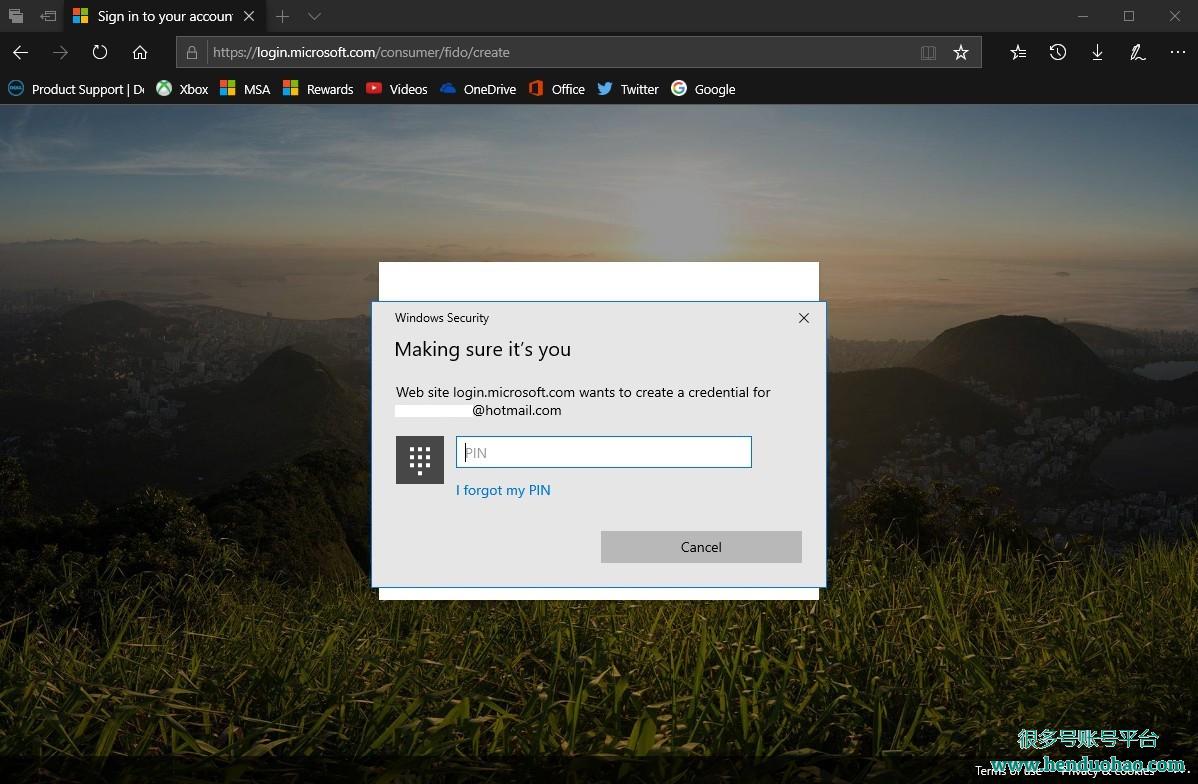Open the browser home page icon
This screenshot has width=1198, height=784.
coord(140,53)
